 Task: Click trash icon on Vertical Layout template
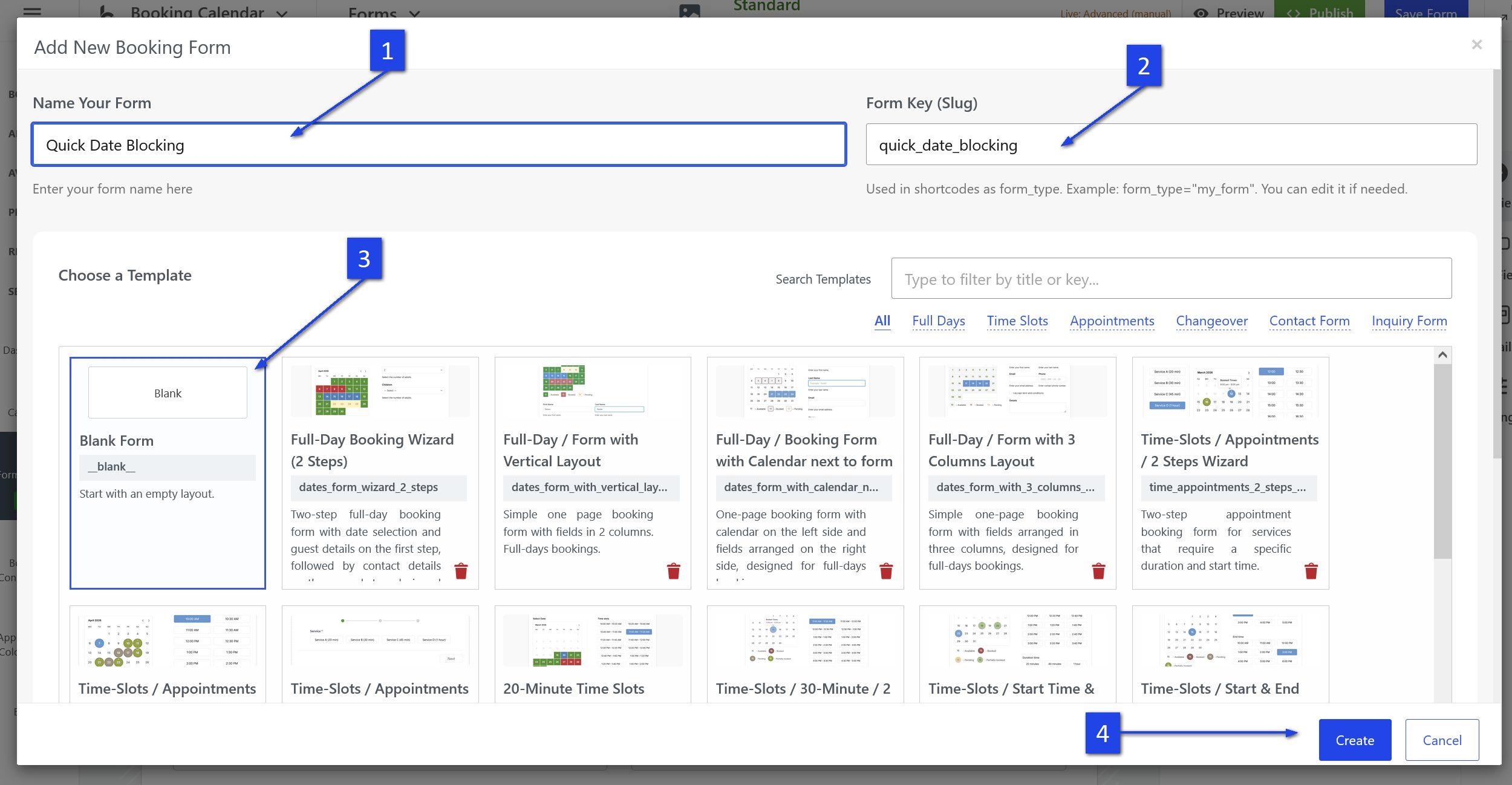click(x=673, y=571)
